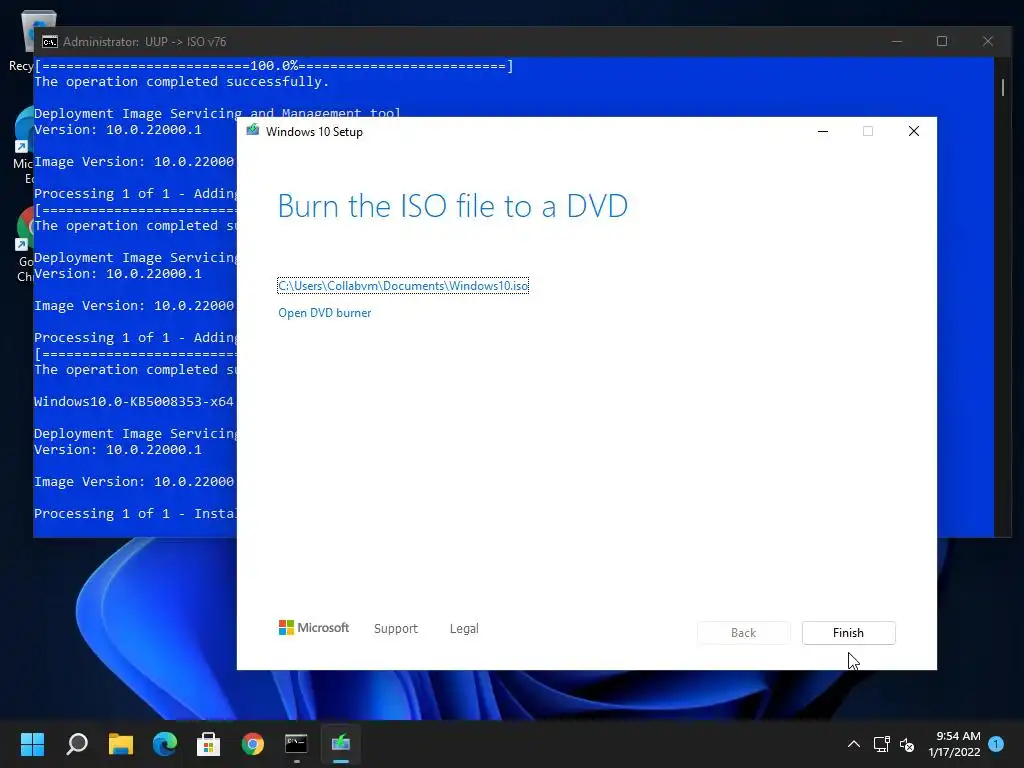Select the Google Chrome desktop shortcut
This screenshot has width=1024, height=768.
click(x=24, y=244)
